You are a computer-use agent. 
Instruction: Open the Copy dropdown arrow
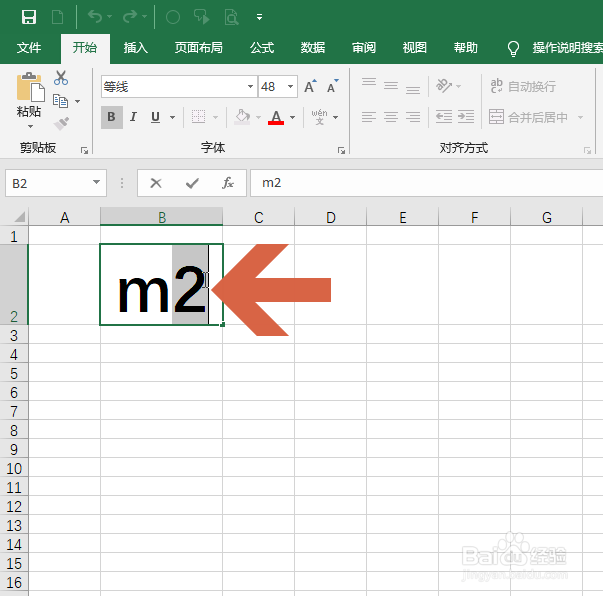[x=77, y=102]
